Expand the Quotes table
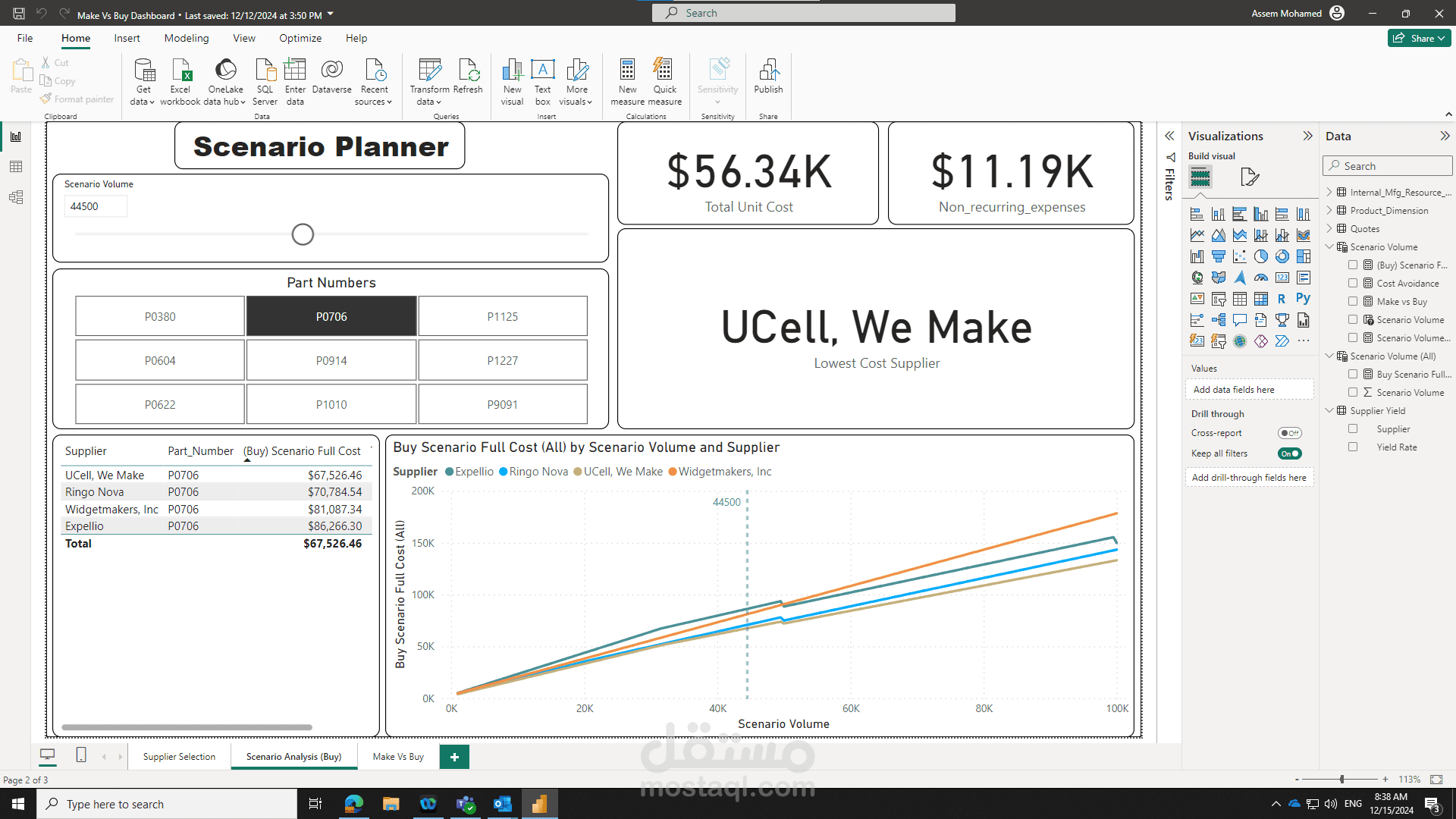This screenshot has height=819, width=1456. tap(1329, 228)
